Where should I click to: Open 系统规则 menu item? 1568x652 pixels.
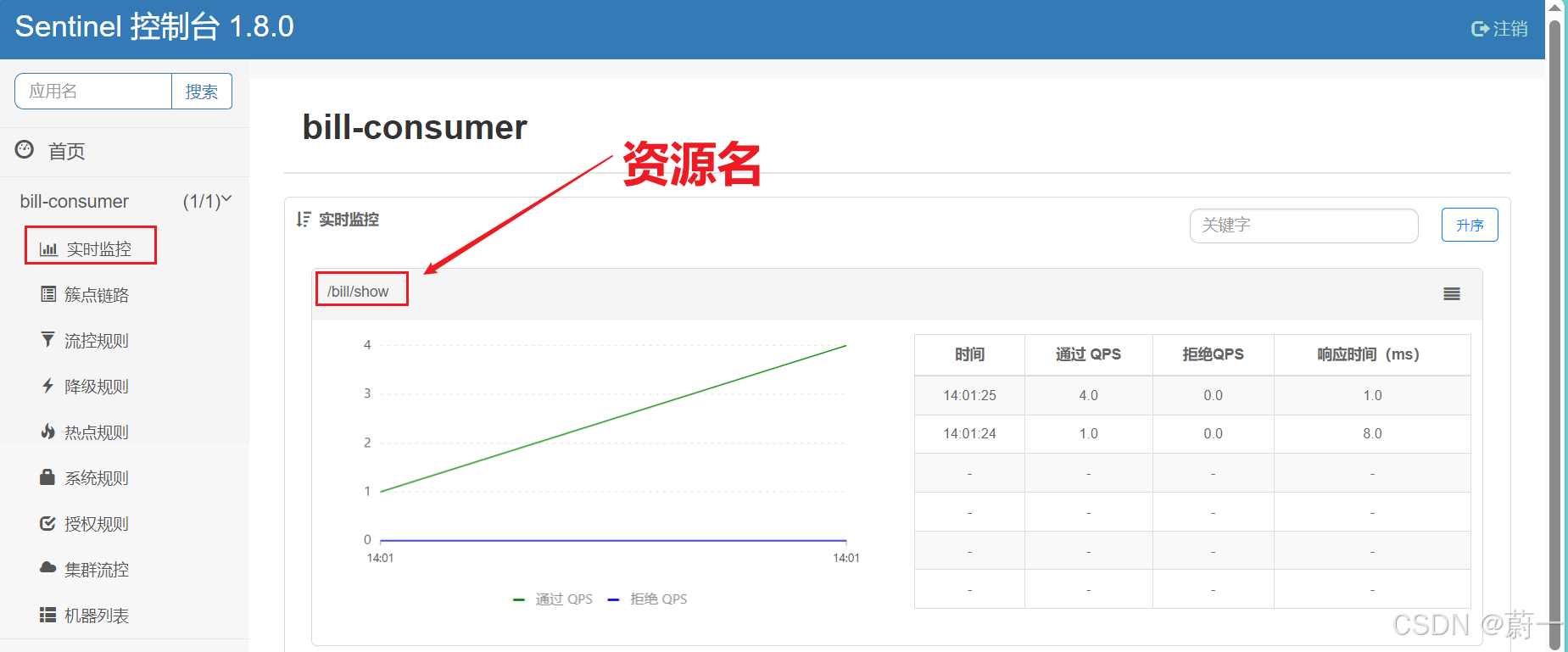click(97, 478)
